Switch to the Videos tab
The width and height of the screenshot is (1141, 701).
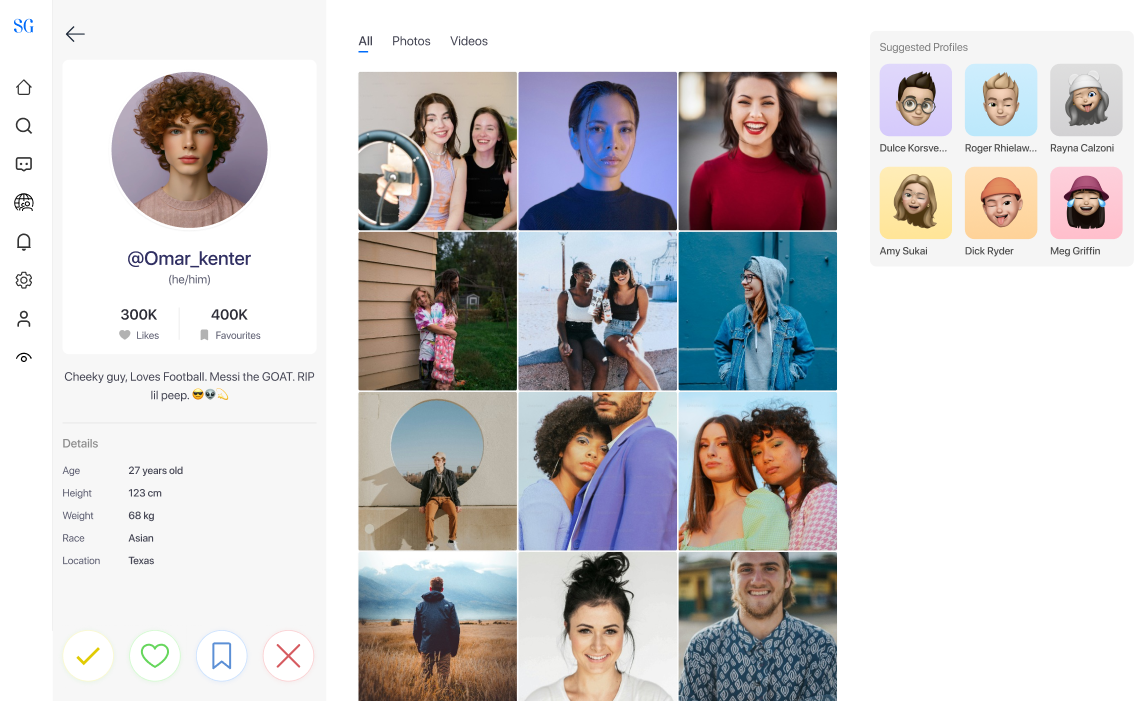pyautogui.click(x=469, y=41)
